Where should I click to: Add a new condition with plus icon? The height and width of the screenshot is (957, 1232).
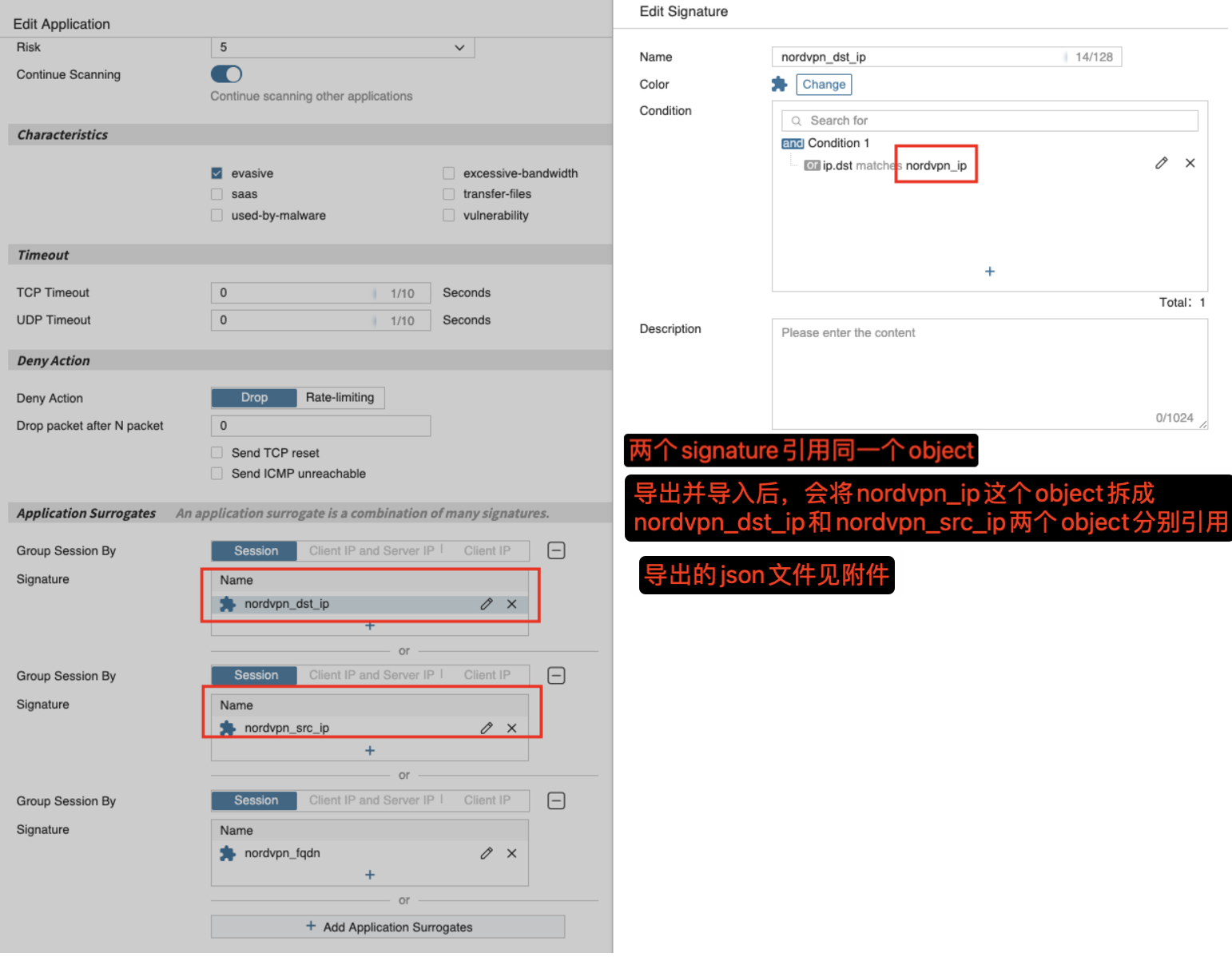point(989,272)
